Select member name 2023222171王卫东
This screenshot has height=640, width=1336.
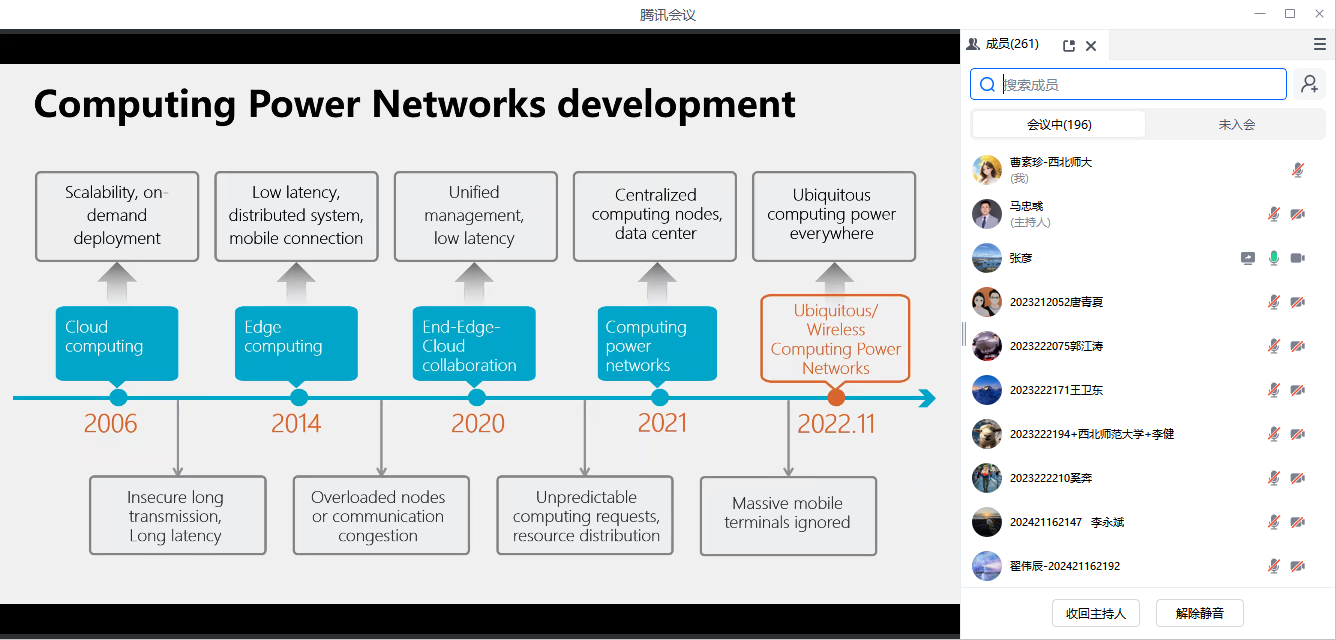(x=1057, y=390)
